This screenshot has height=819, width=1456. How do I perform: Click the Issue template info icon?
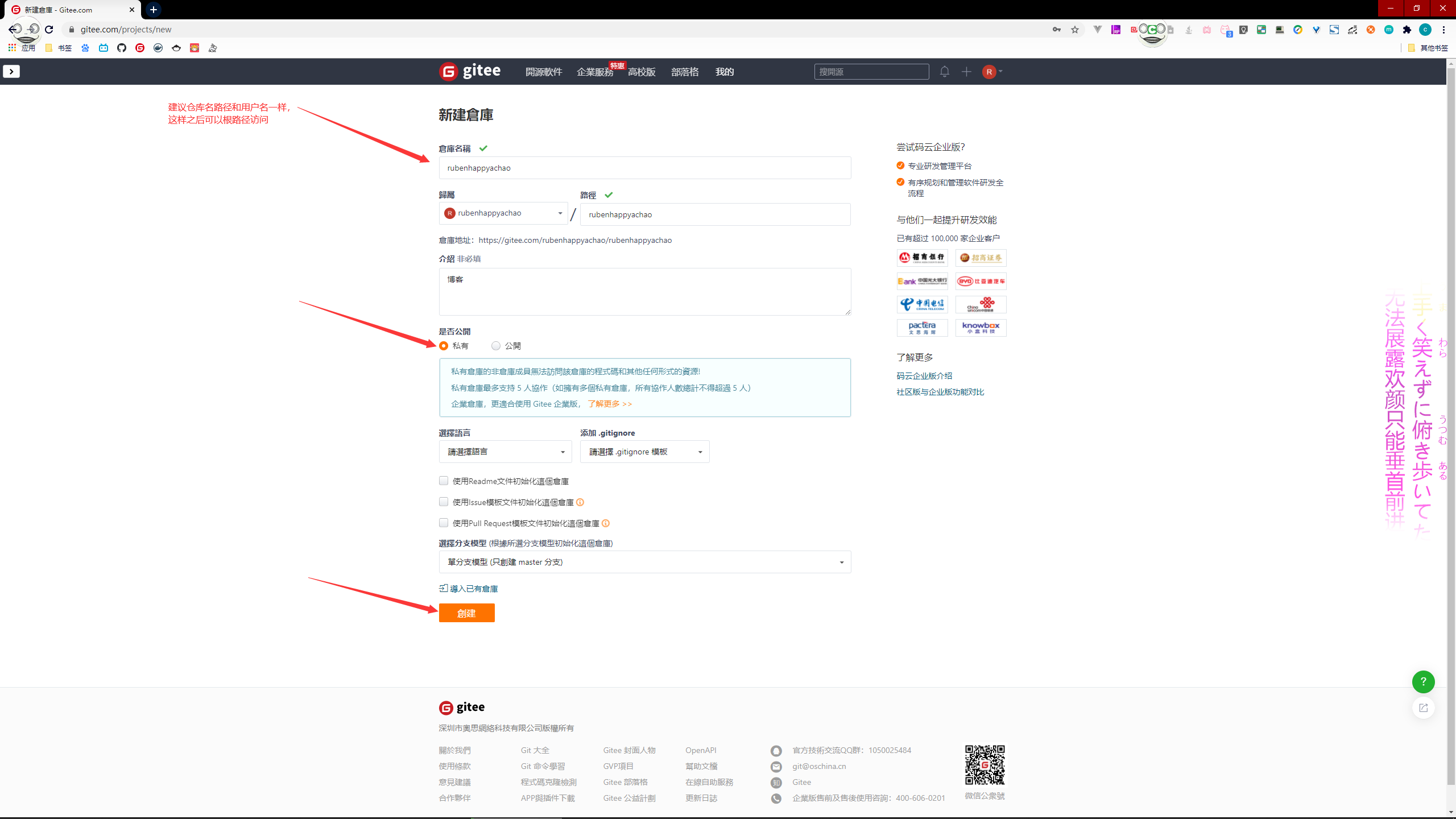[x=580, y=502]
